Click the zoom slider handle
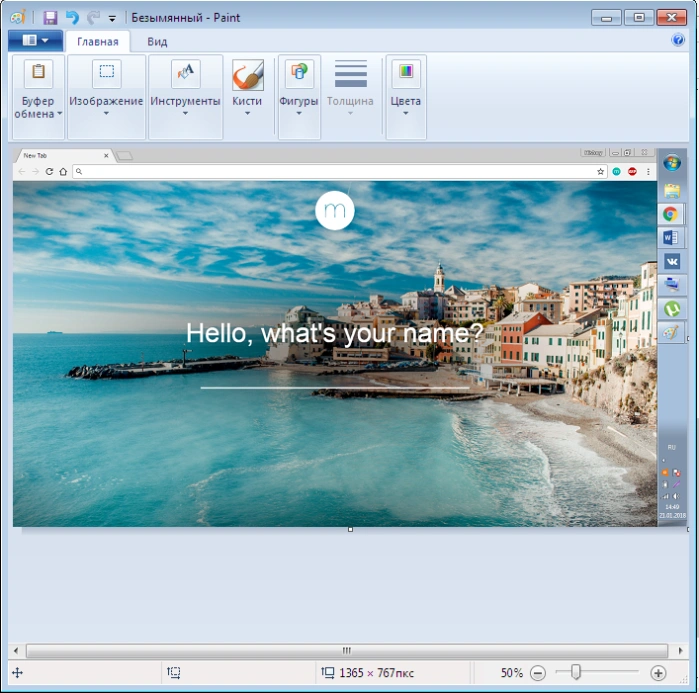 click(576, 672)
